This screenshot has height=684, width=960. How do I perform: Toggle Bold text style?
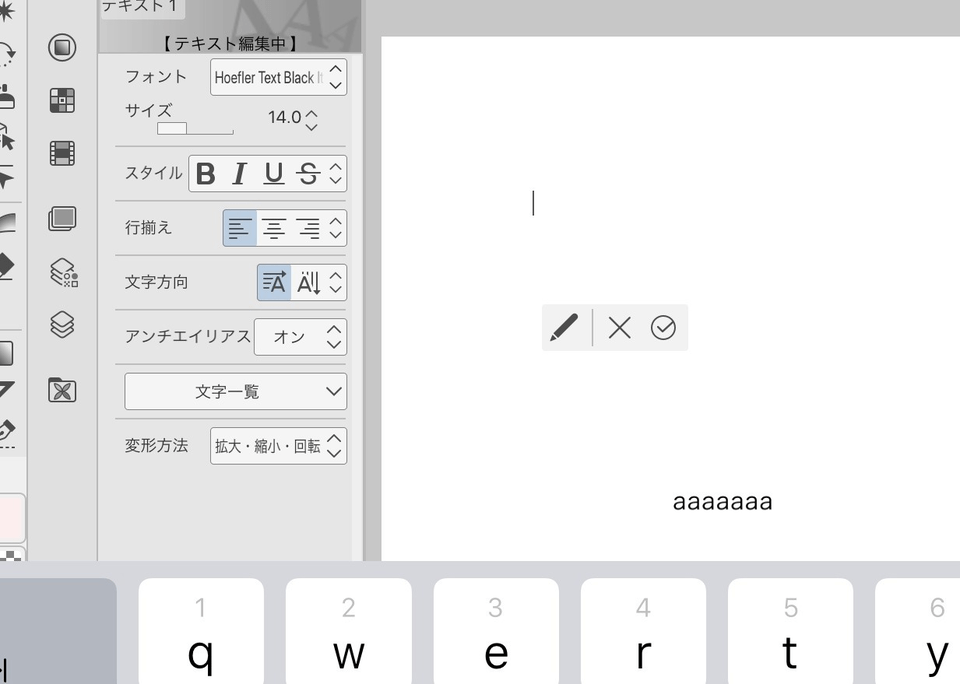pos(206,174)
